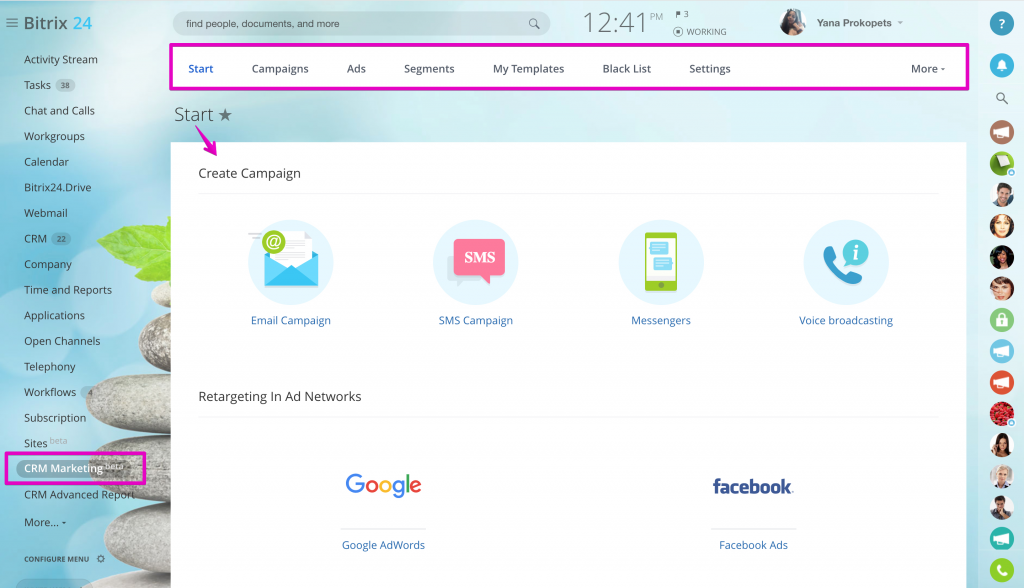Click the CONFIGURE MENU label
Viewport: 1024px width, 588px height.
[56, 559]
